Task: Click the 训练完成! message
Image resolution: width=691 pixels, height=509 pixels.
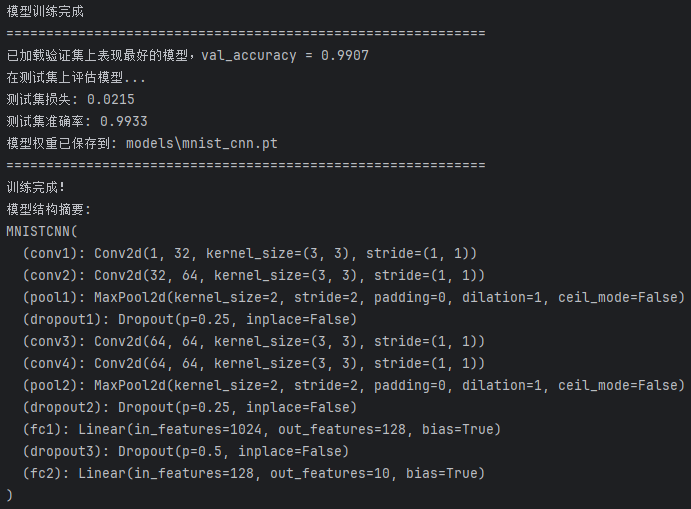Action: pos(37,187)
